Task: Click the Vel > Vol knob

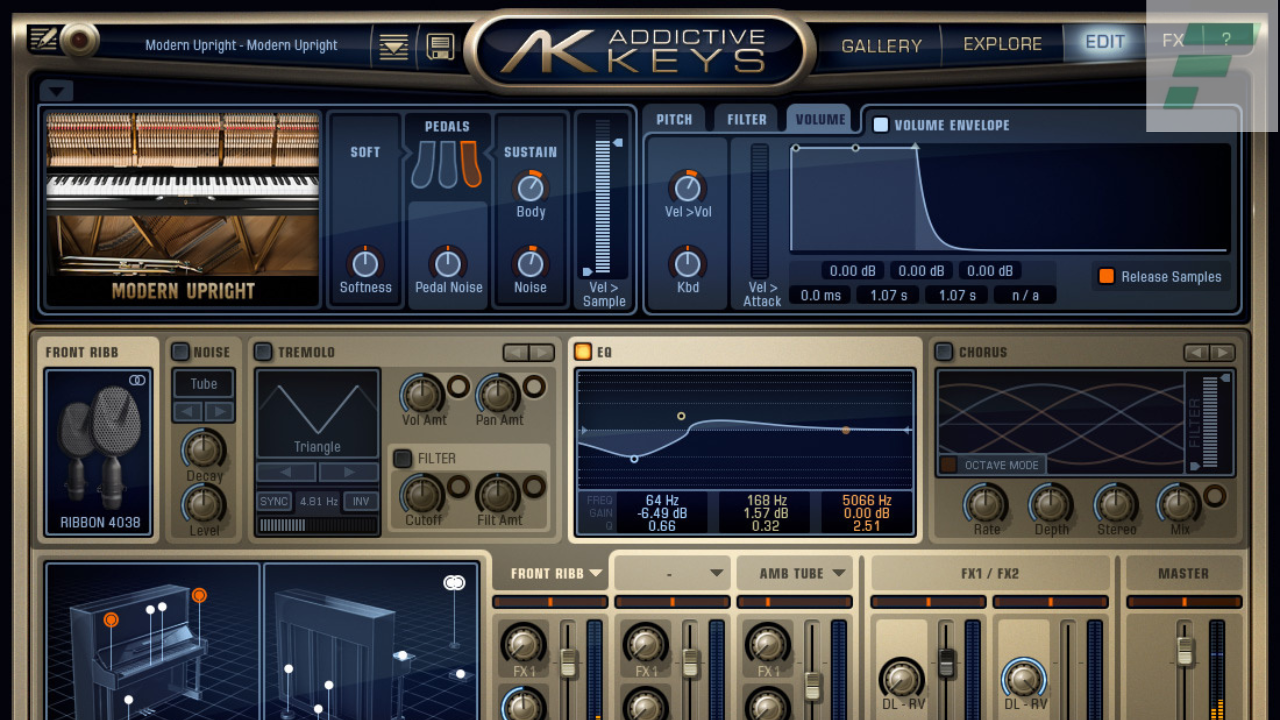Action: point(687,187)
